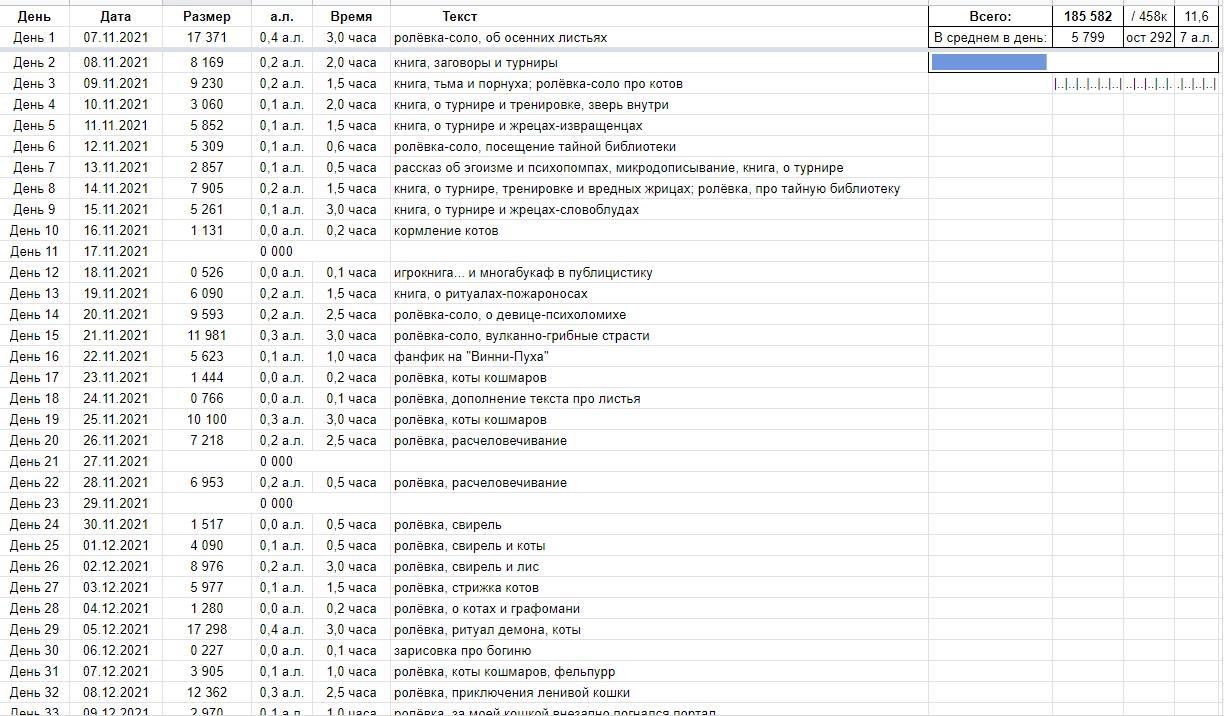Click the dotted sparkline chart cell

coord(1135,84)
